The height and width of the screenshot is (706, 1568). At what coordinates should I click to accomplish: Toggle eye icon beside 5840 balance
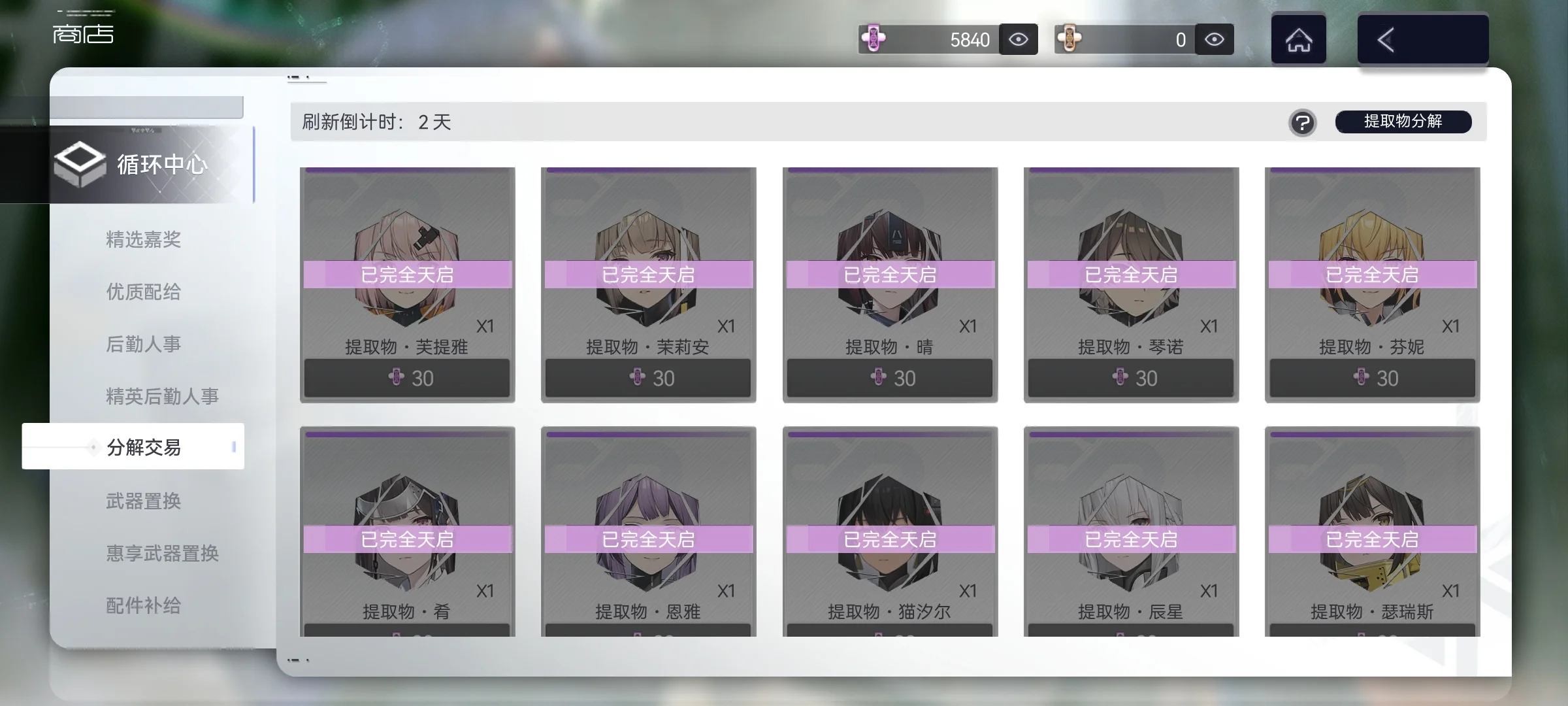pyautogui.click(x=1018, y=40)
